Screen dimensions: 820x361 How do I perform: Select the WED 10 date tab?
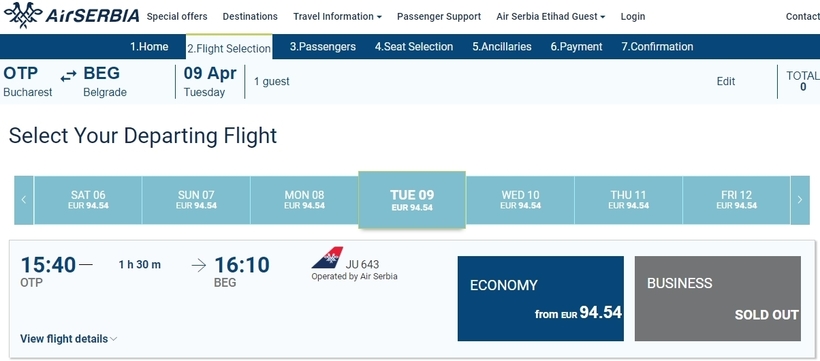click(520, 200)
